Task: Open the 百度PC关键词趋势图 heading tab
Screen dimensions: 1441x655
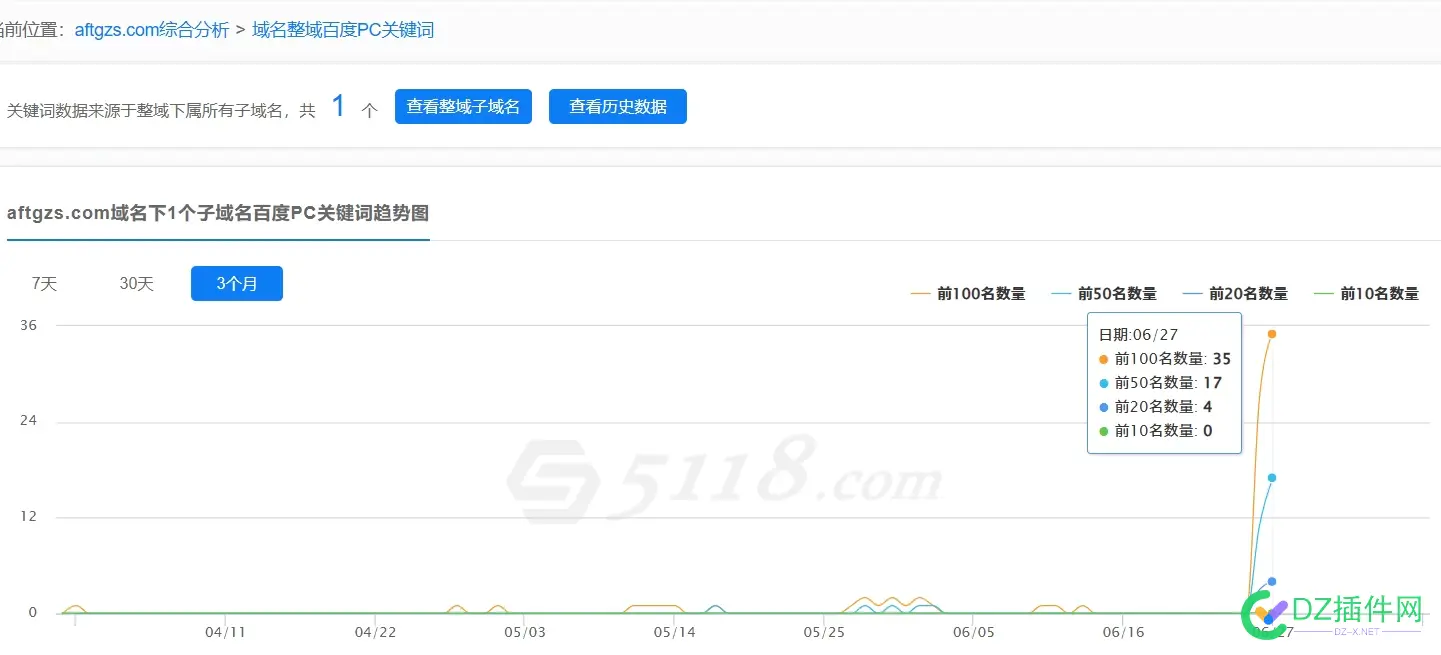Action: (x=218, y=213)
